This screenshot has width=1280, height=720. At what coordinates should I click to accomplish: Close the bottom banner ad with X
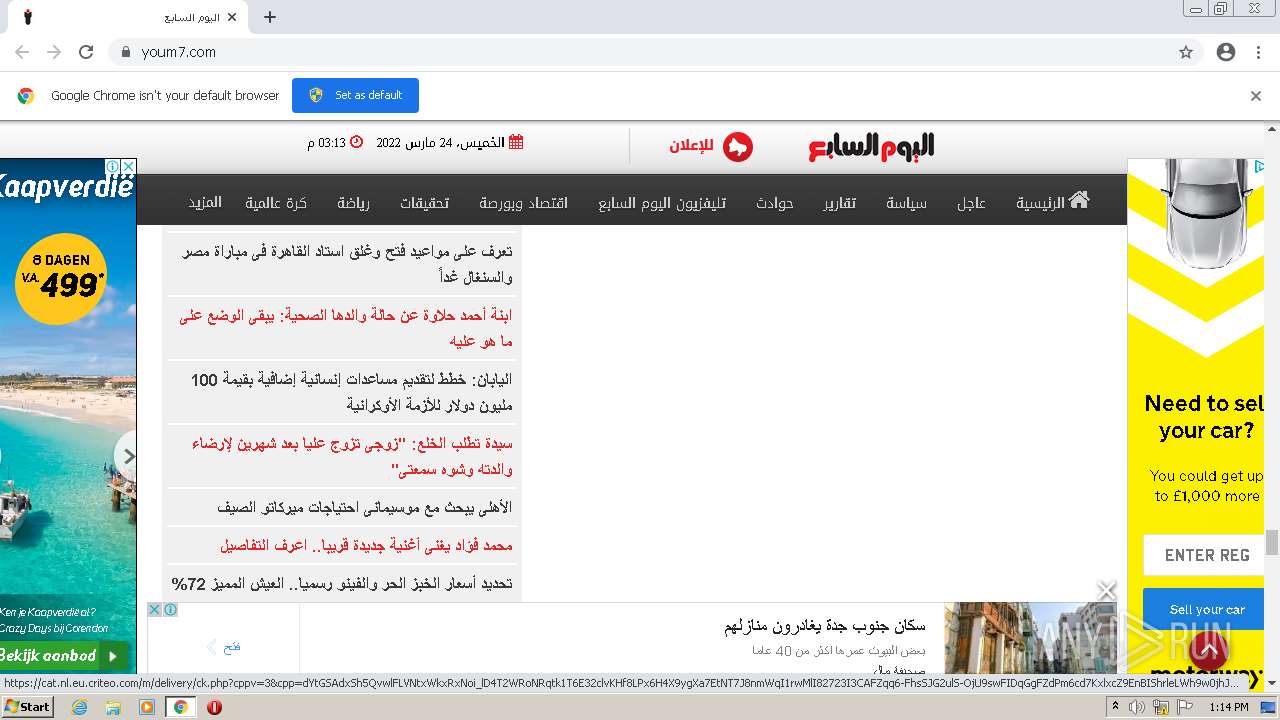[x=1106, y=591]
